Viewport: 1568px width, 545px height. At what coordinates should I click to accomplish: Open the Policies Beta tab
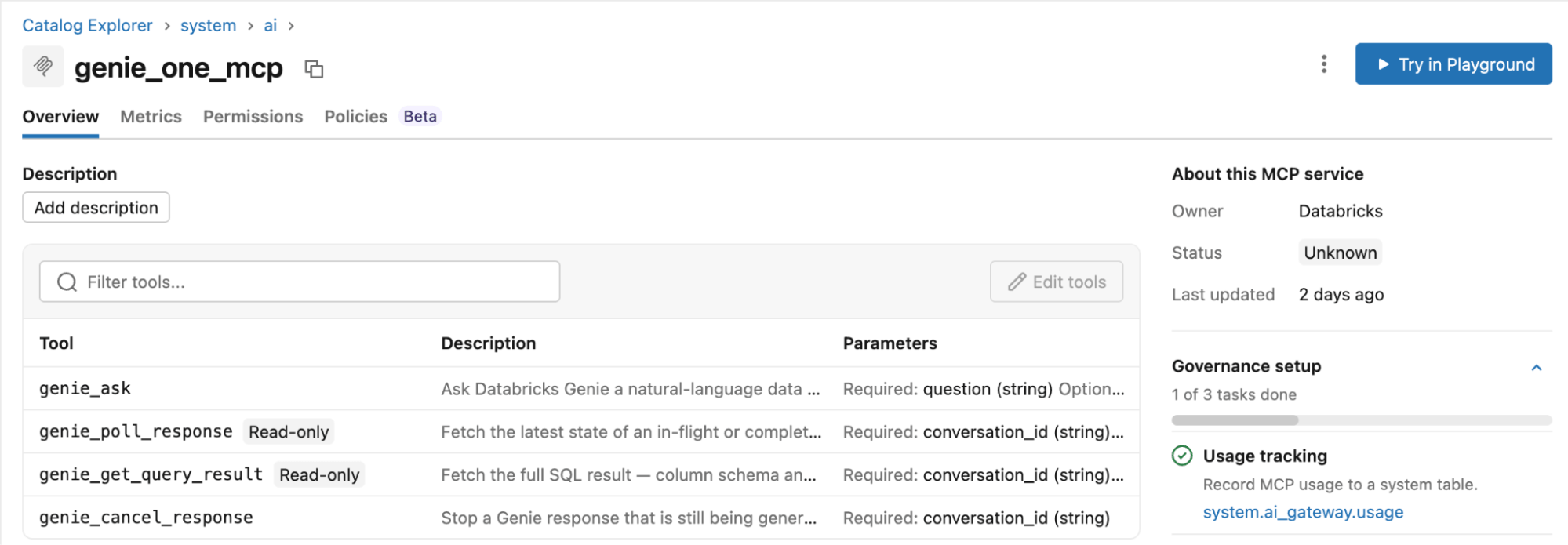pos(382,117)
